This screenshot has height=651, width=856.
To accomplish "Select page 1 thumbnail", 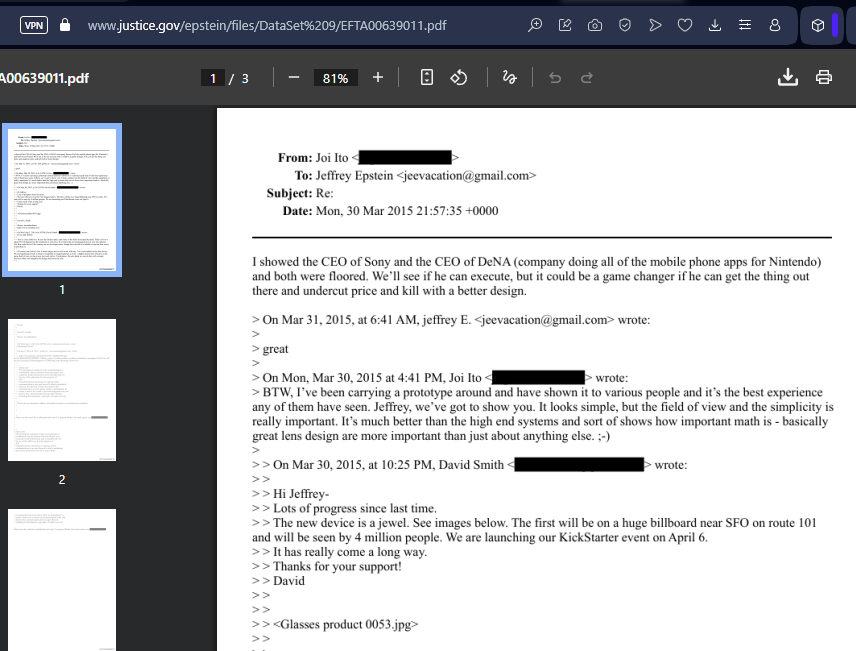I will [x=62, y=200].
